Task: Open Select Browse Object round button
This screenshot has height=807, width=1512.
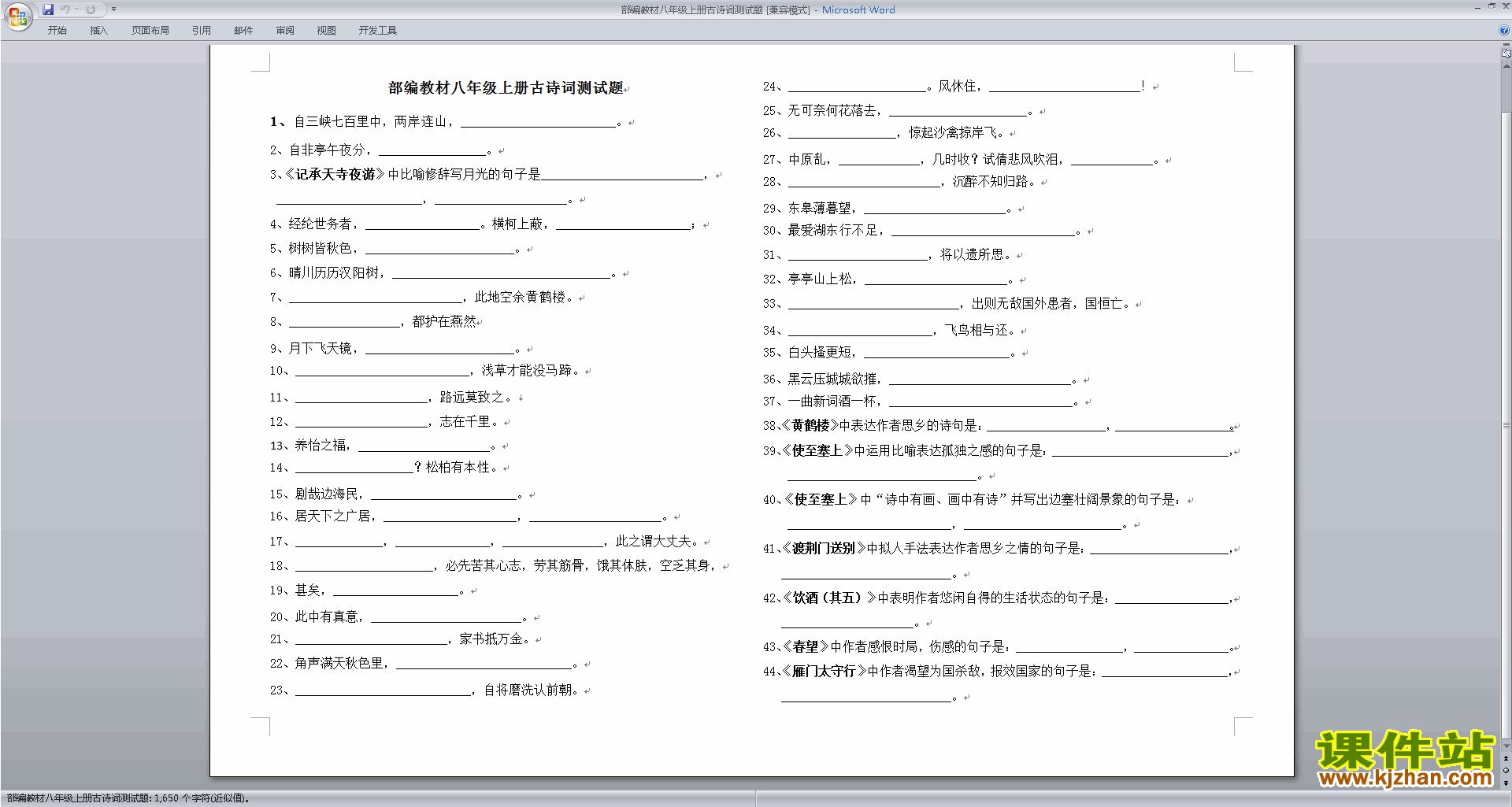Action: coord(1506,770)
